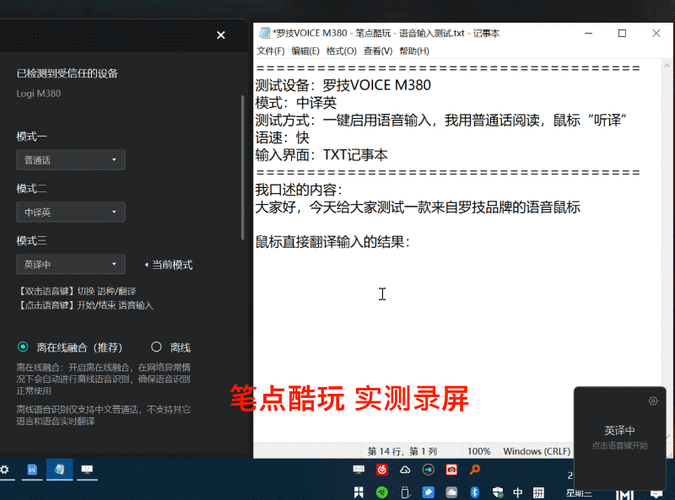Click the line 语速:快 in Notepad
This screenshot has width=675, height=500.
pos(282,138)
